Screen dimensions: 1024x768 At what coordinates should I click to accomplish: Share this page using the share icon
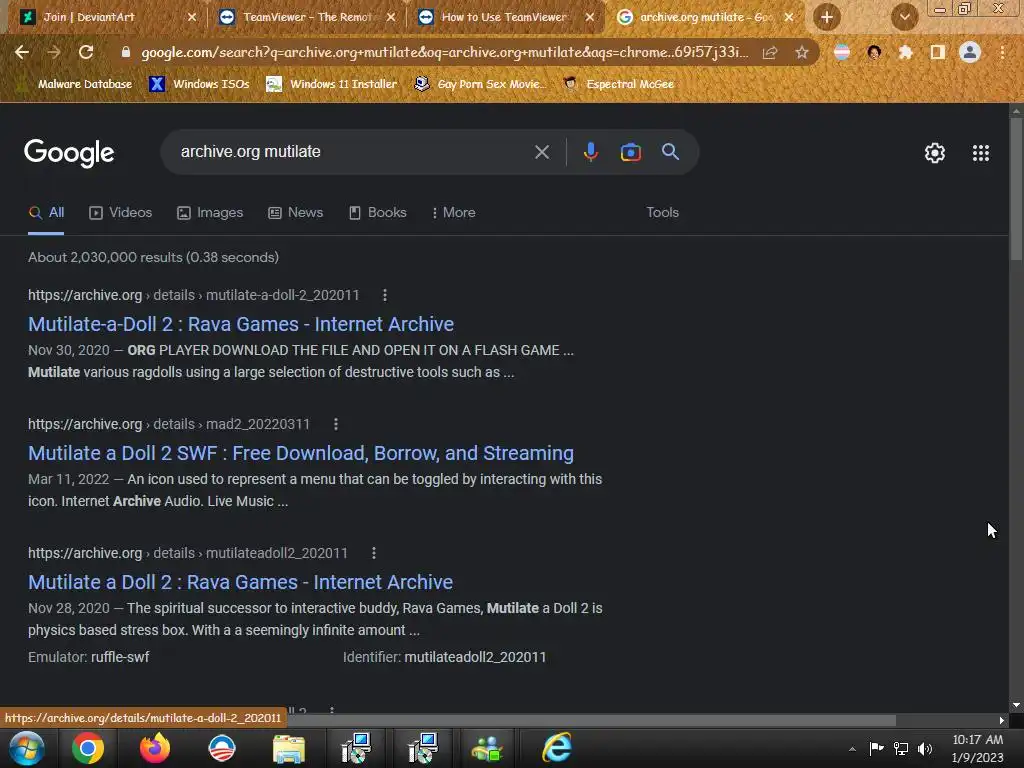(770, 52)
